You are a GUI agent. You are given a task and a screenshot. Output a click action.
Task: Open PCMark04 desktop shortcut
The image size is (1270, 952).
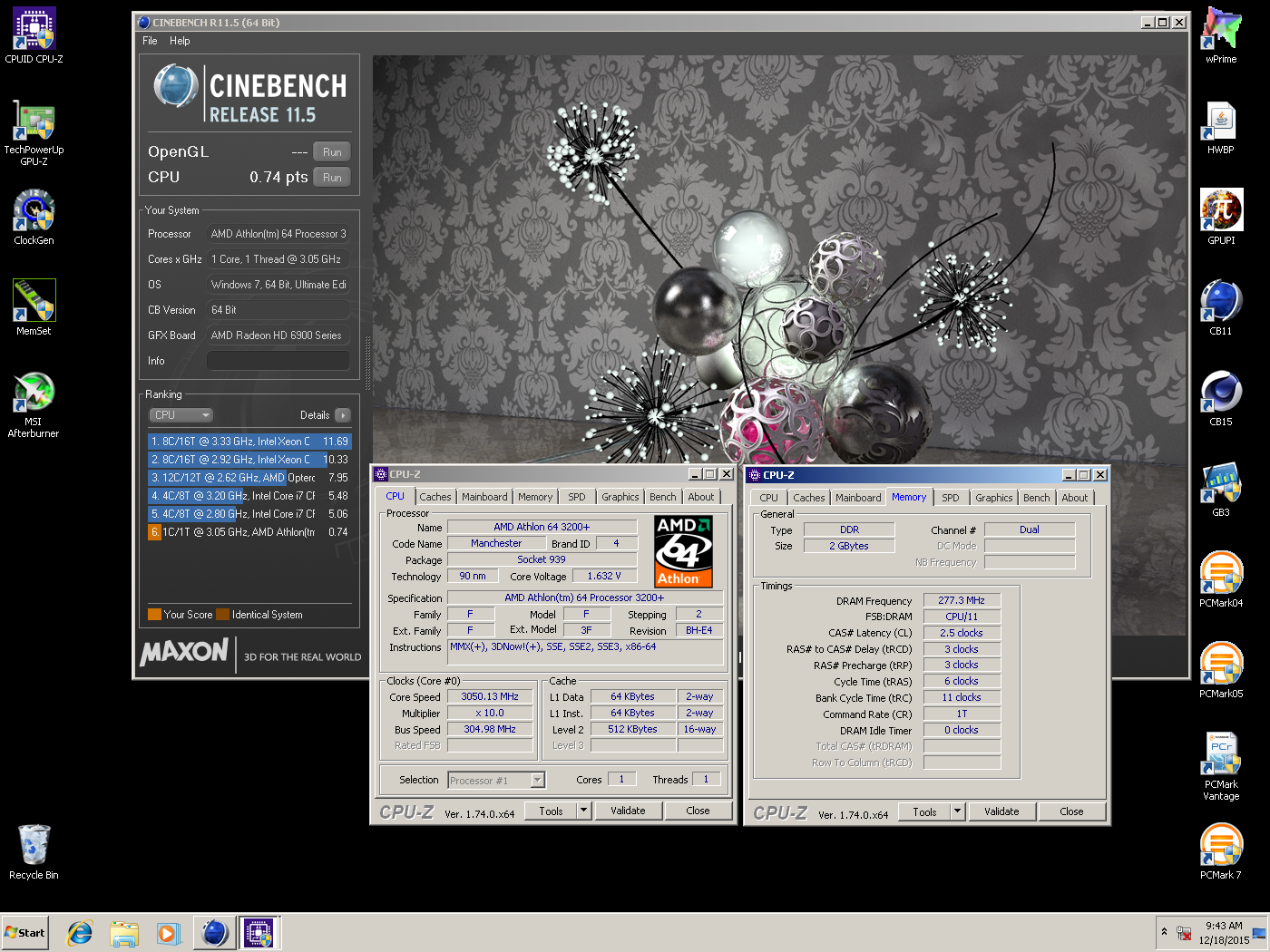pyautogui.click(x=1221, y=580)
